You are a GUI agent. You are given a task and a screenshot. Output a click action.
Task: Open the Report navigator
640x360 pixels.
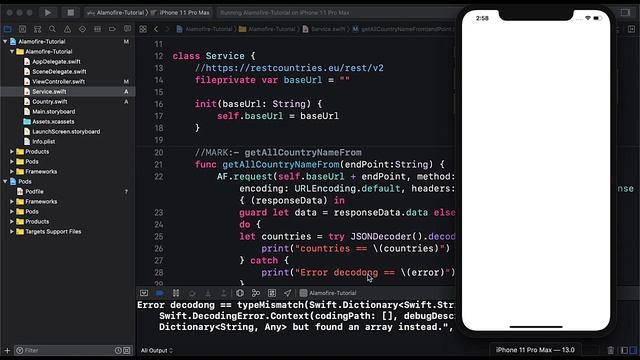click(127, 29)
